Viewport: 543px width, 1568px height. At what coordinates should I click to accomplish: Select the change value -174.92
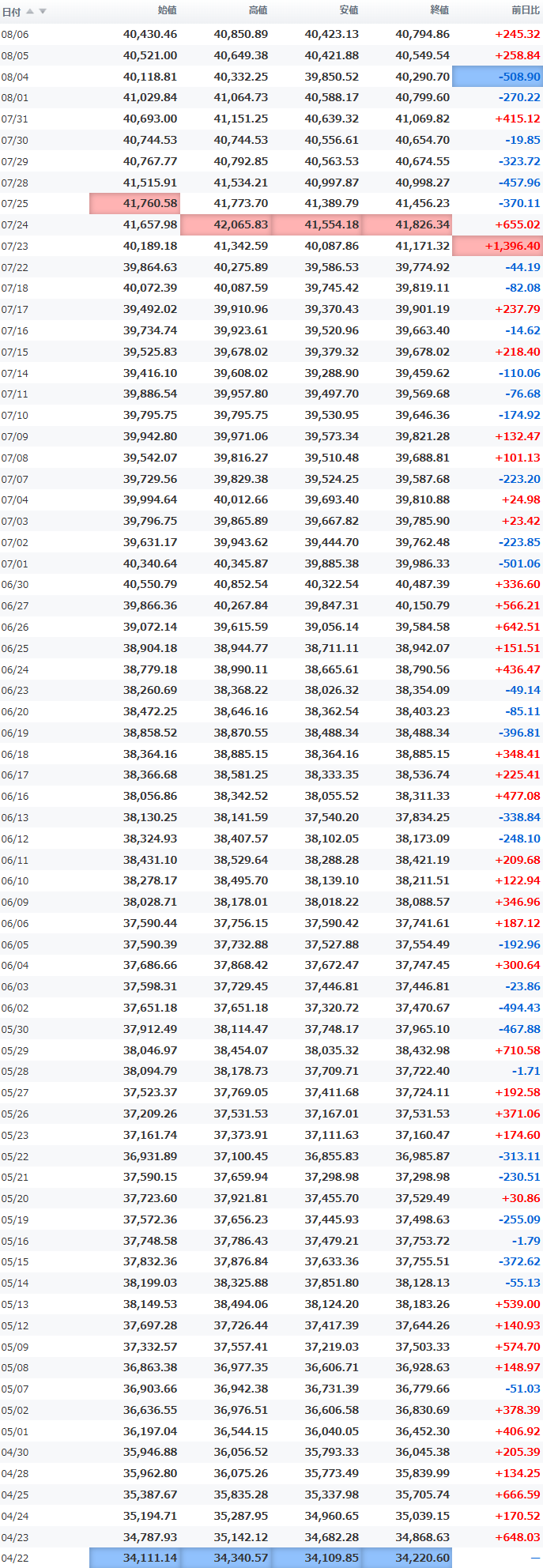tap(520, 415)
